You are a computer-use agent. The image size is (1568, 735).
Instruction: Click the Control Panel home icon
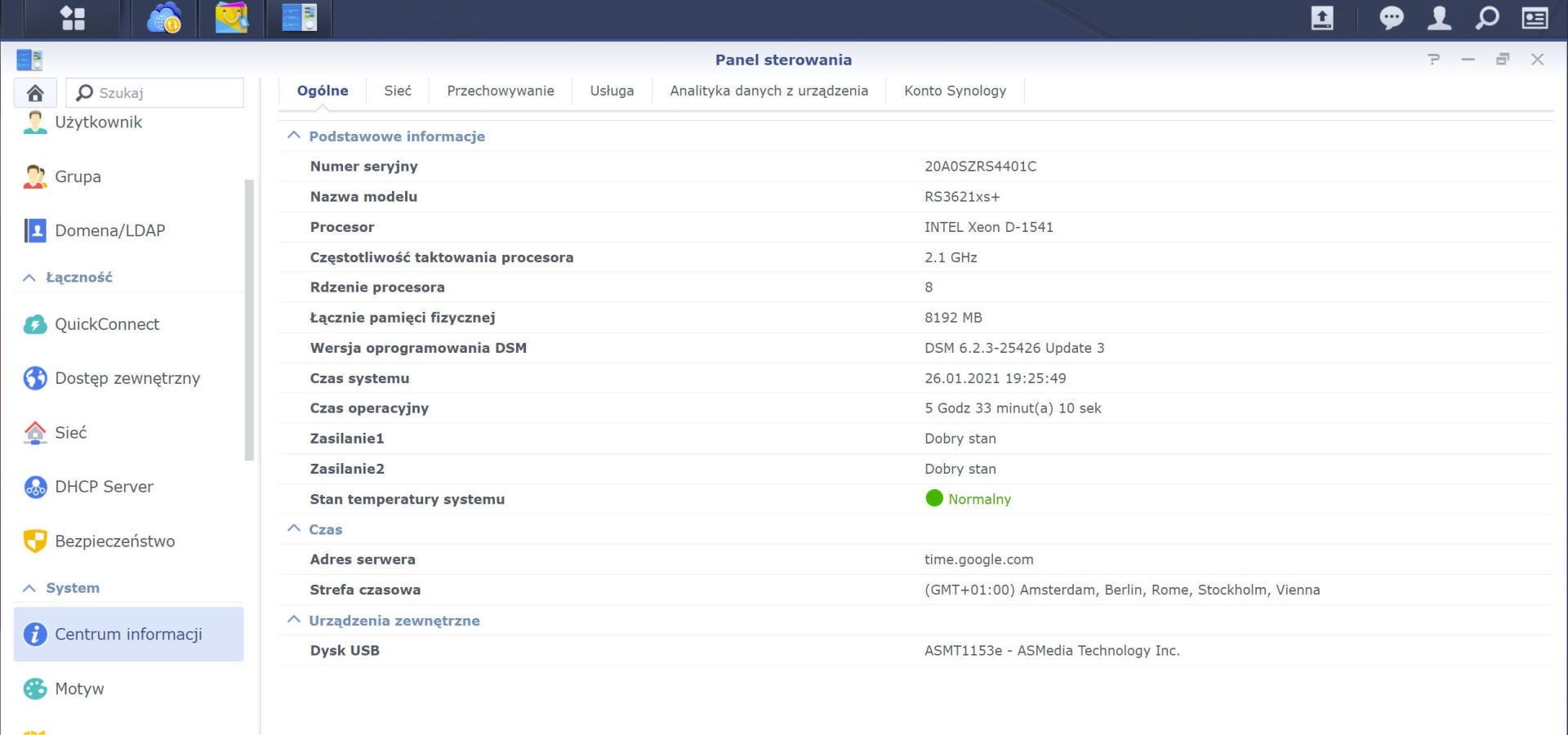[x=35, y=93]
